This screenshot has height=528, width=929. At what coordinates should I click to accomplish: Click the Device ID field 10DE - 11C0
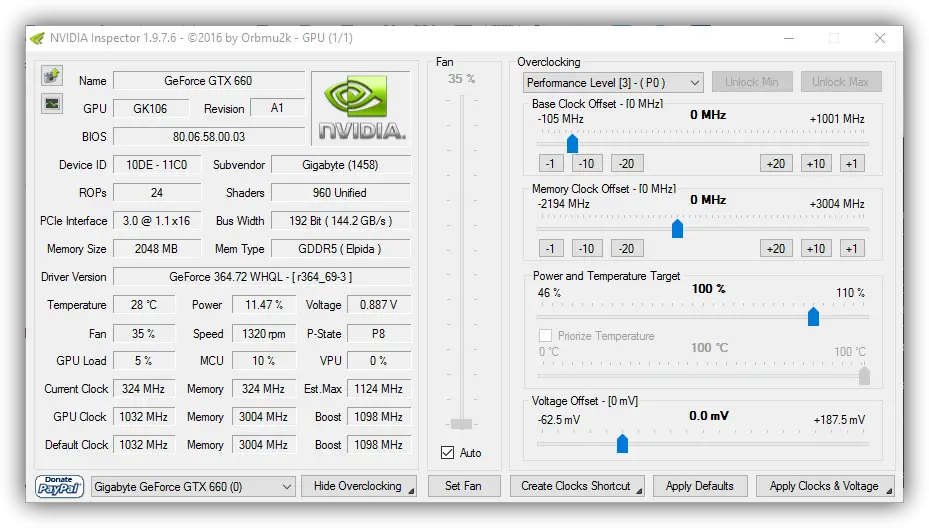point(156,165)
